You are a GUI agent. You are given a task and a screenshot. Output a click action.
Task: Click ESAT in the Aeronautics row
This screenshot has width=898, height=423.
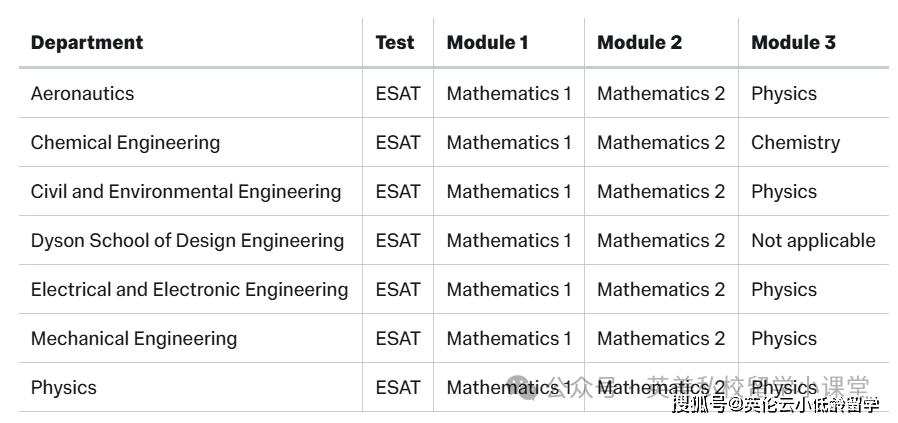coord(398,93)
